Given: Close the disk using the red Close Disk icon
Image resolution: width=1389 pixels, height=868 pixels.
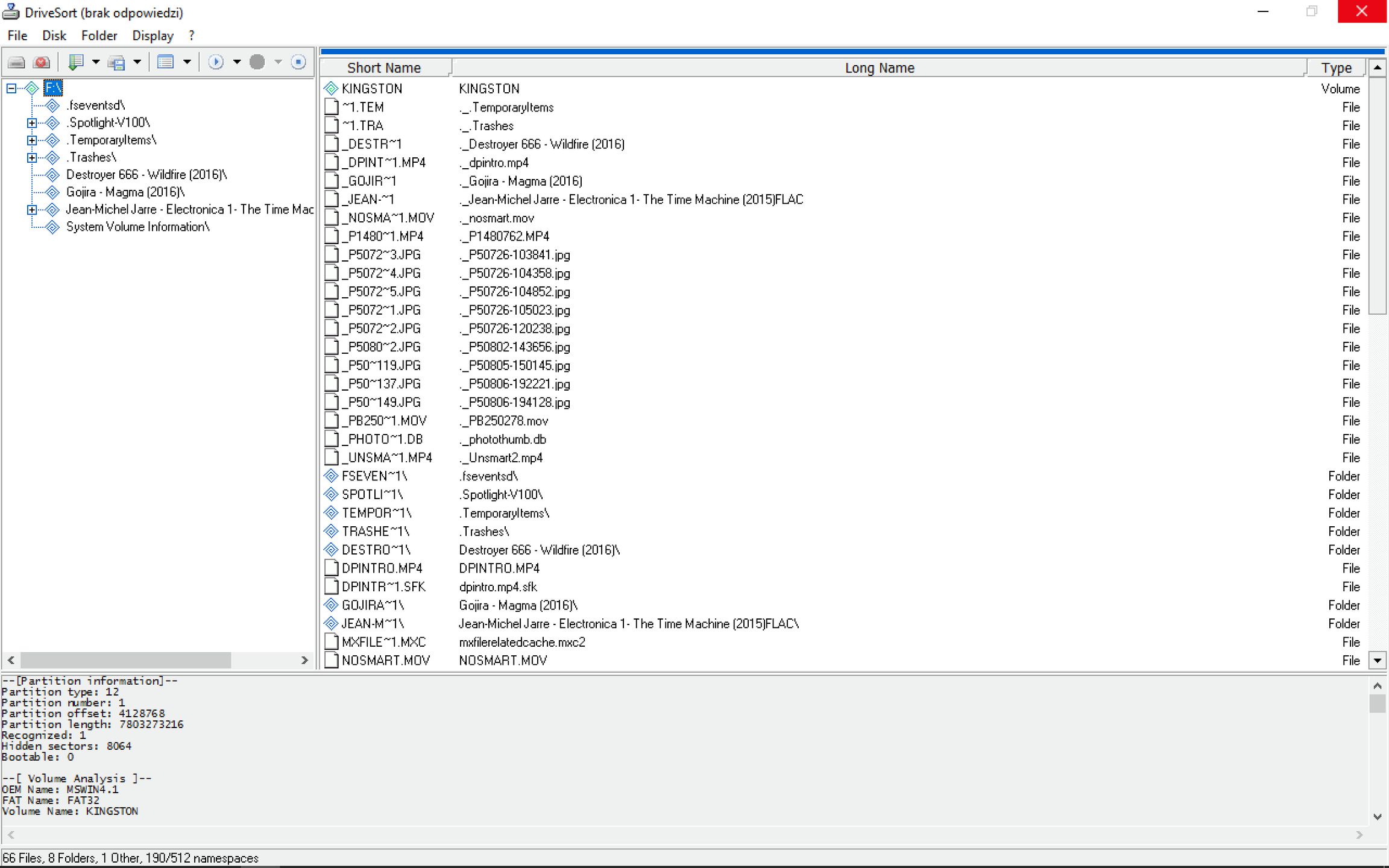Looking at the screenshot, I should tap(41, 61).
